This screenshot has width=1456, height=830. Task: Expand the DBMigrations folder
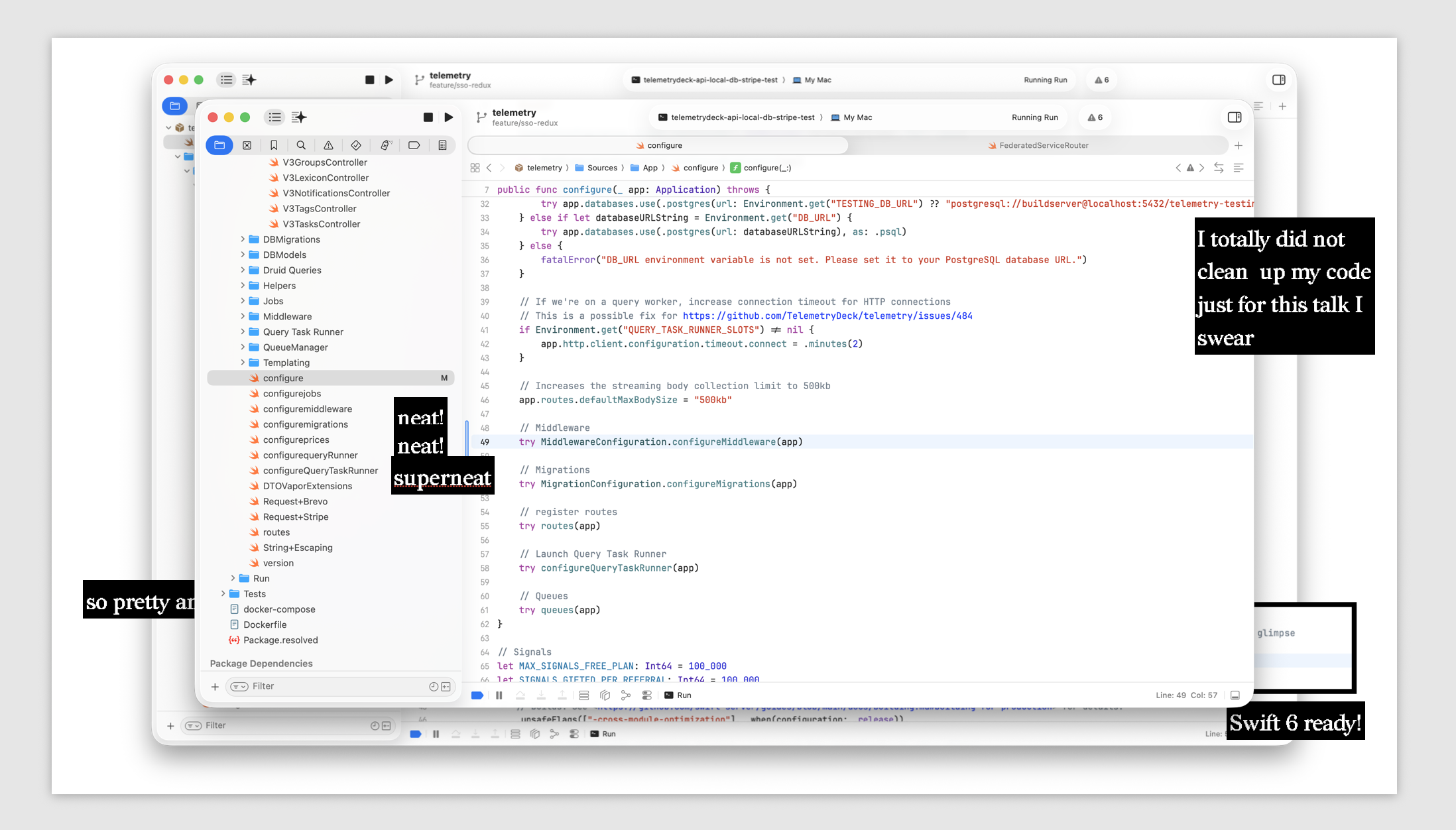click(243, 239)
